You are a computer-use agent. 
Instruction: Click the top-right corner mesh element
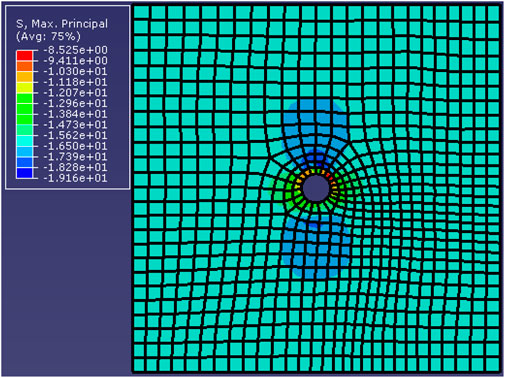[x=493, y=13]
